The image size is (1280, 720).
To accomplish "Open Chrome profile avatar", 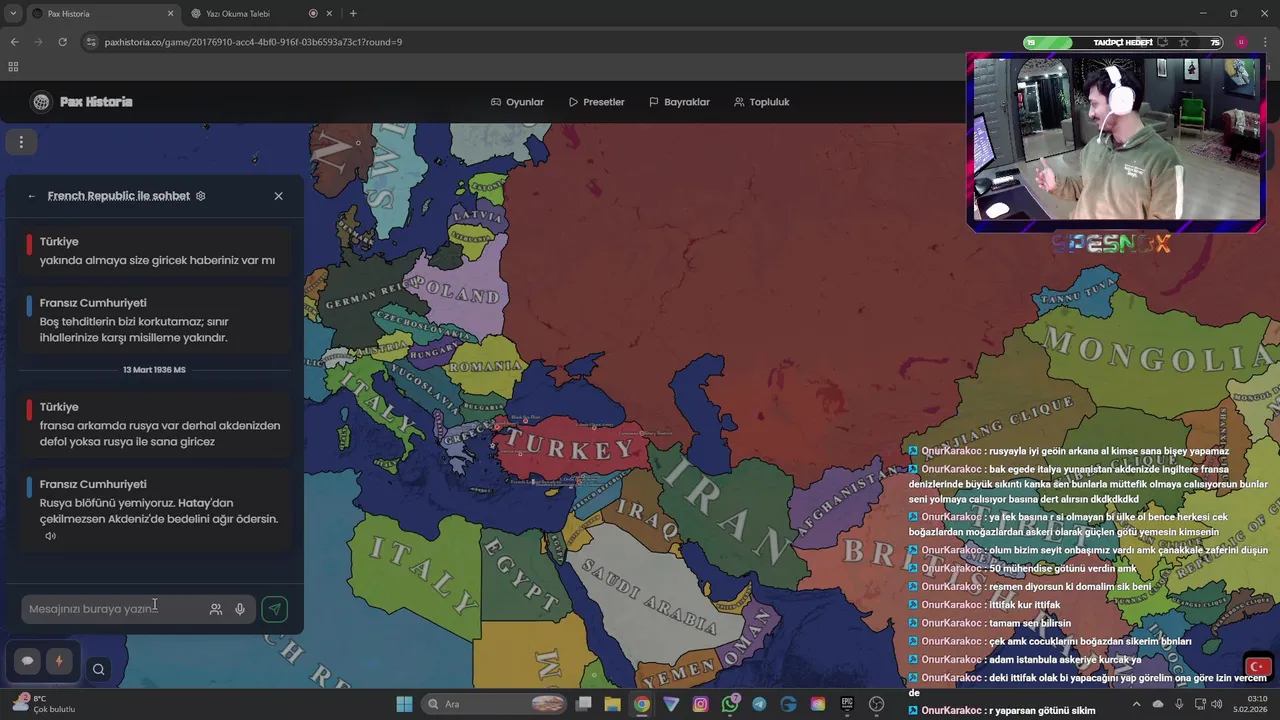I will click(x=1241, y=42).
